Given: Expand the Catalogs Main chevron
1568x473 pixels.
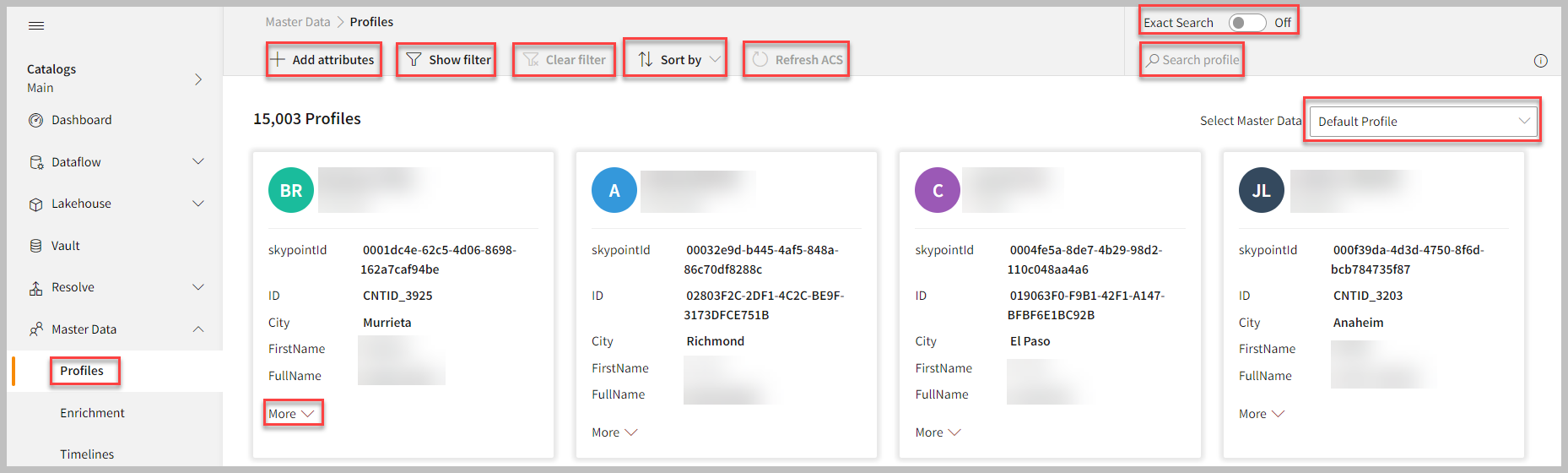Looking at the screenshot, I should [198, 79].
